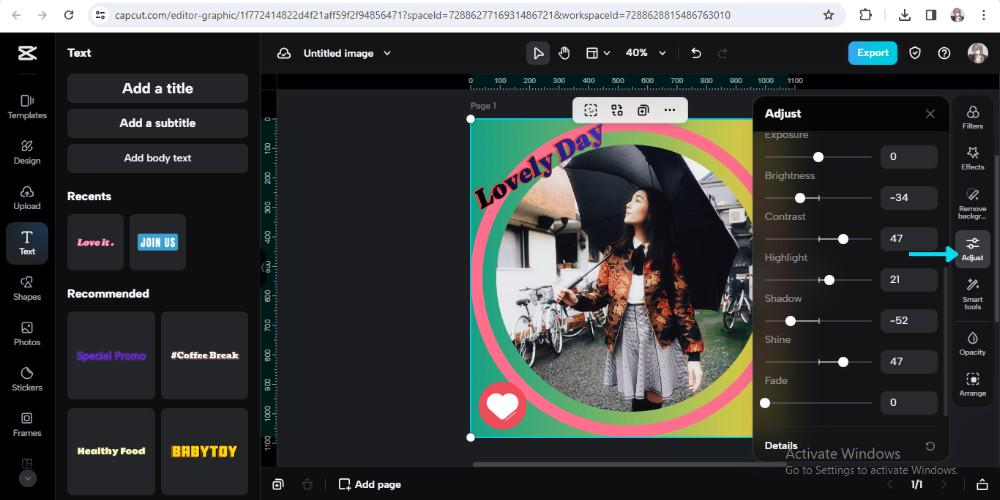Viewport: 1000px width, 500px height.
Task: Adjust the Contrast slider
Action: tap(818, 239)
